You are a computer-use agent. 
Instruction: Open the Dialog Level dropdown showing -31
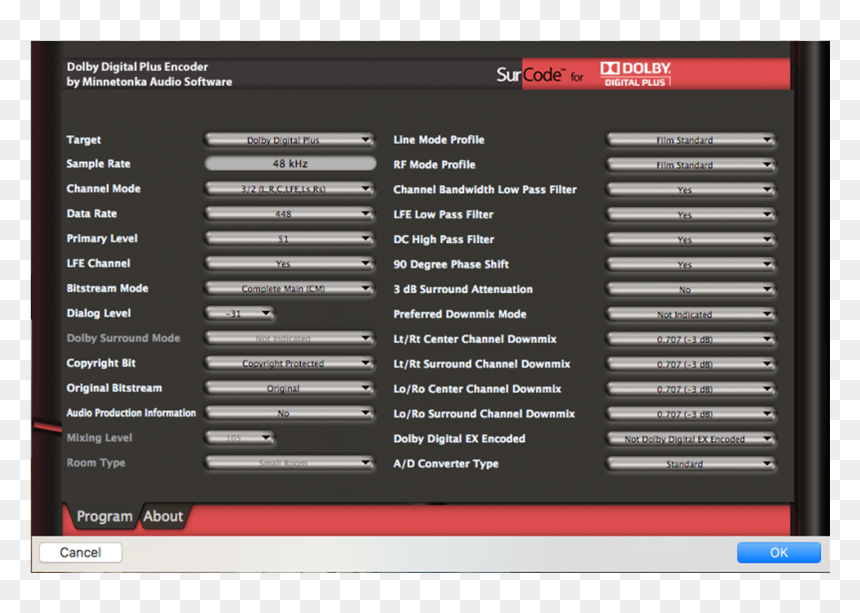(240, 314)
